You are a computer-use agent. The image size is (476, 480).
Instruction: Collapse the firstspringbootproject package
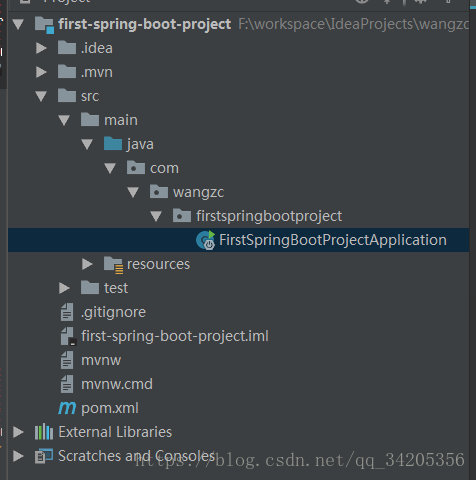pyautogui.click(x=156, y=216)
